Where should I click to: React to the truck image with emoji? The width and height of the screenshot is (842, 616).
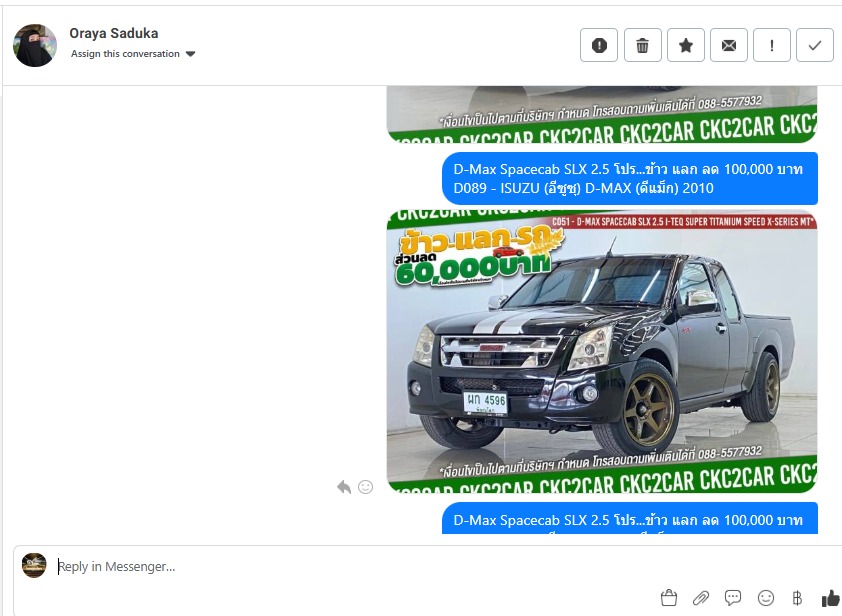click(x=366, y=487)
